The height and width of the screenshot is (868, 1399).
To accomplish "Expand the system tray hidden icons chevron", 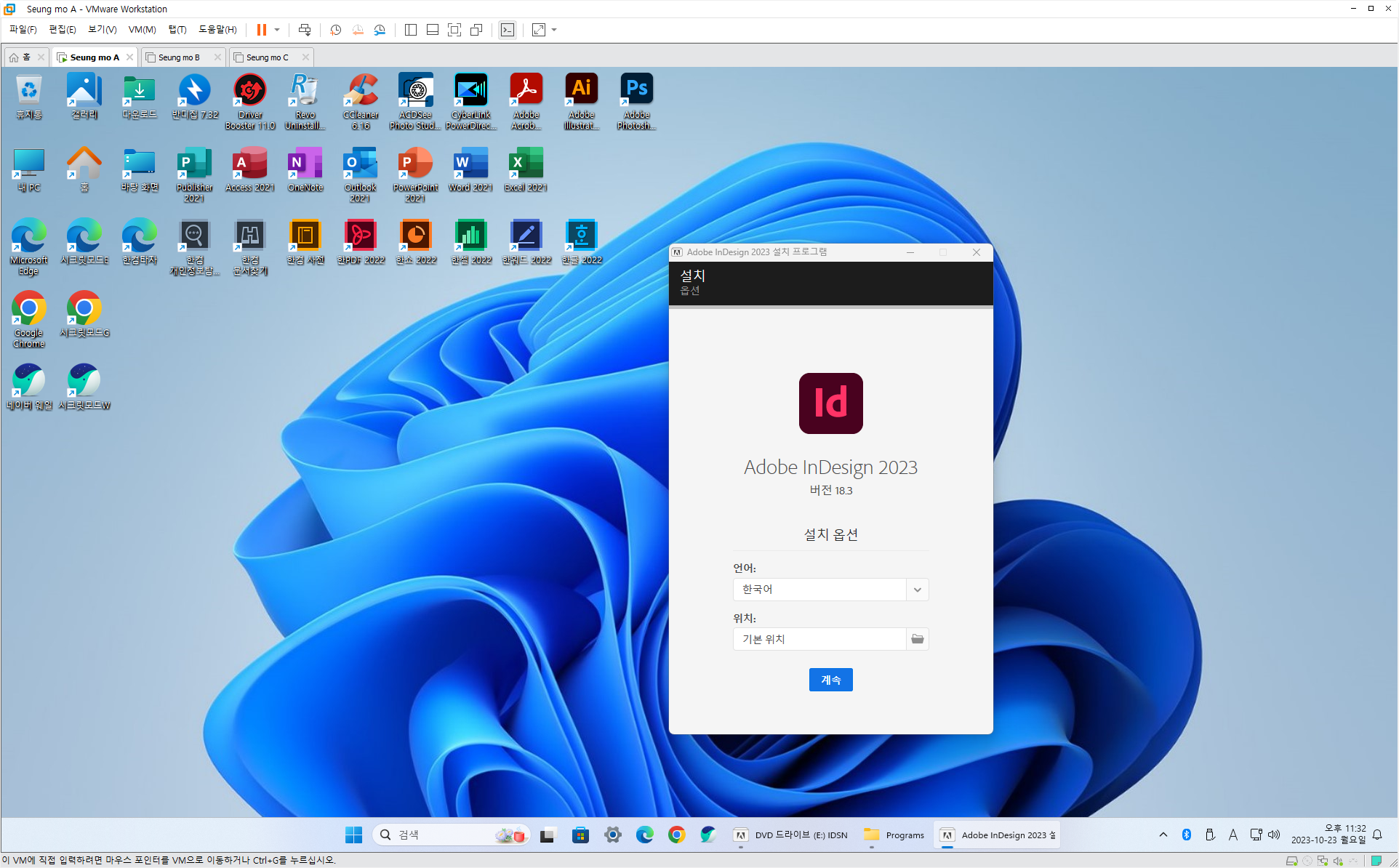I will tap(1163, 835).
